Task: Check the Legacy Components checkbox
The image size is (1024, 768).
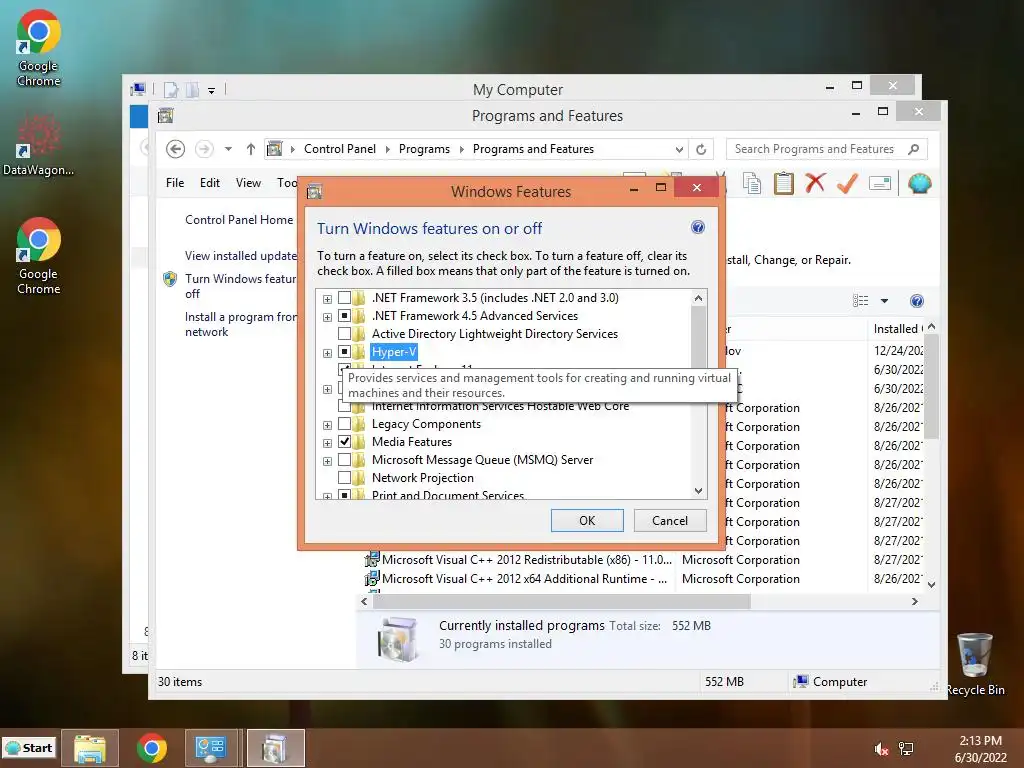Action: [344, 424]
